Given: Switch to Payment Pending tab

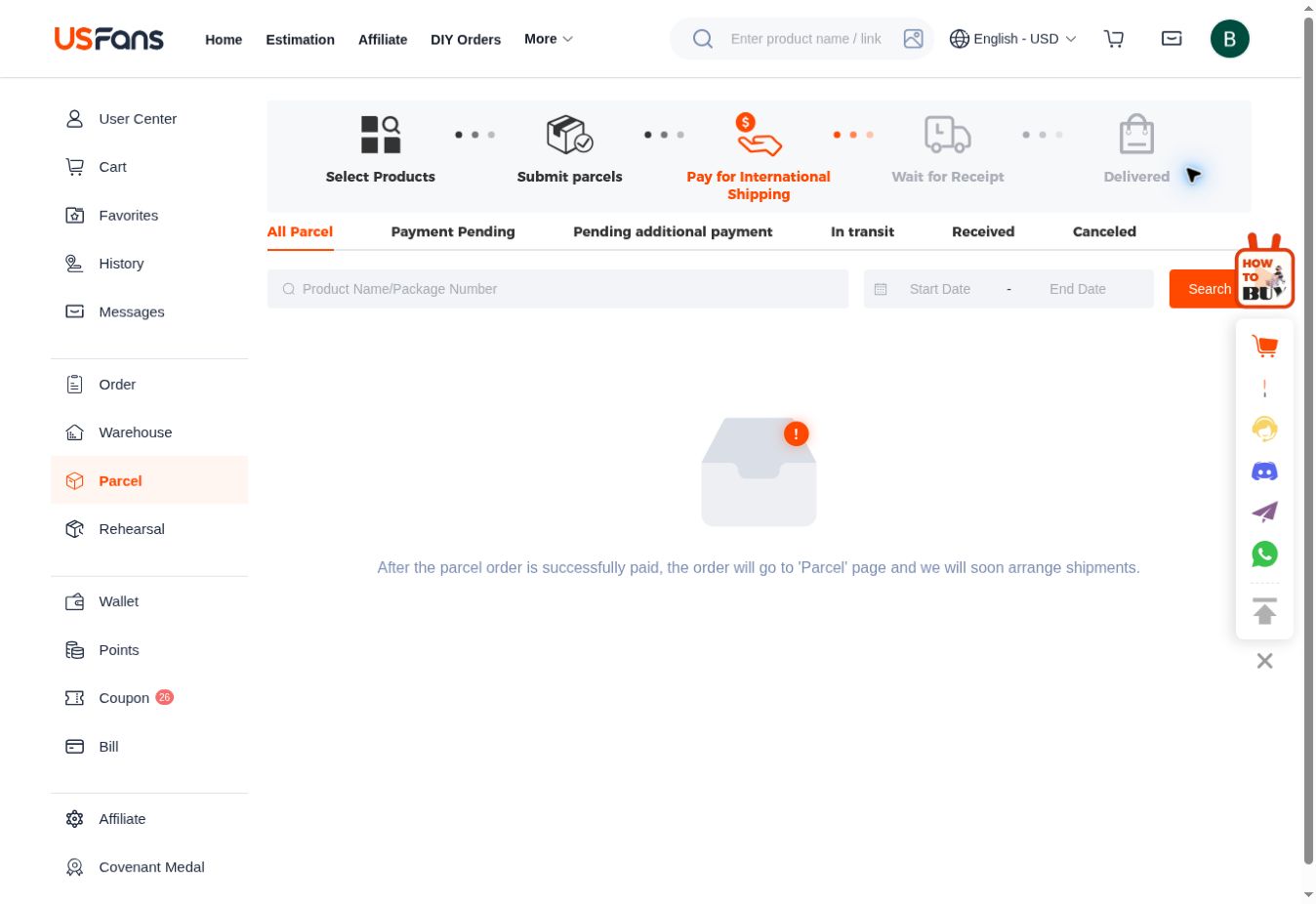Looking at the screenshot, I should click(453, 231).
